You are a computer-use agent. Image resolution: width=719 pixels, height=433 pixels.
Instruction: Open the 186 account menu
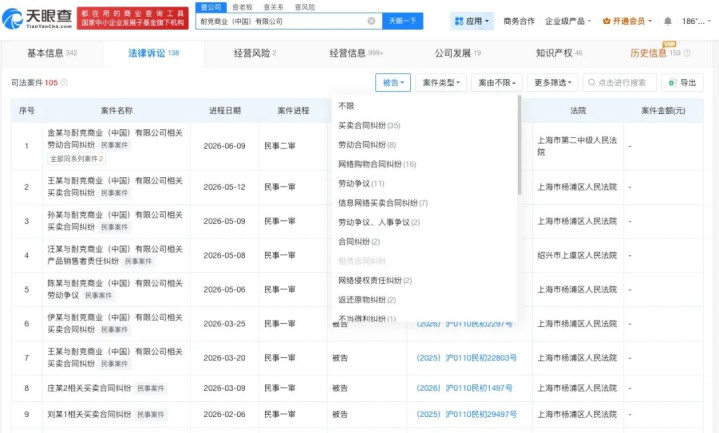(696, 21)
